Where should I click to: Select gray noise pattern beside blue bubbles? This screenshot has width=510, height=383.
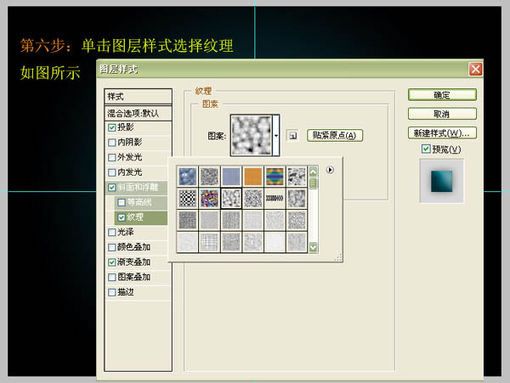click(209, 176)
